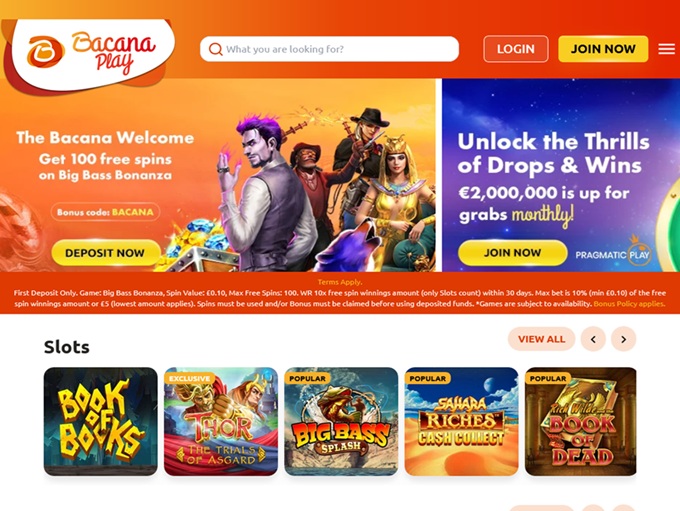Viewport: 680px width, 511px height.
Task: Focus the 'What you are looking for?' search field
Action: click(x=329, y=49)
